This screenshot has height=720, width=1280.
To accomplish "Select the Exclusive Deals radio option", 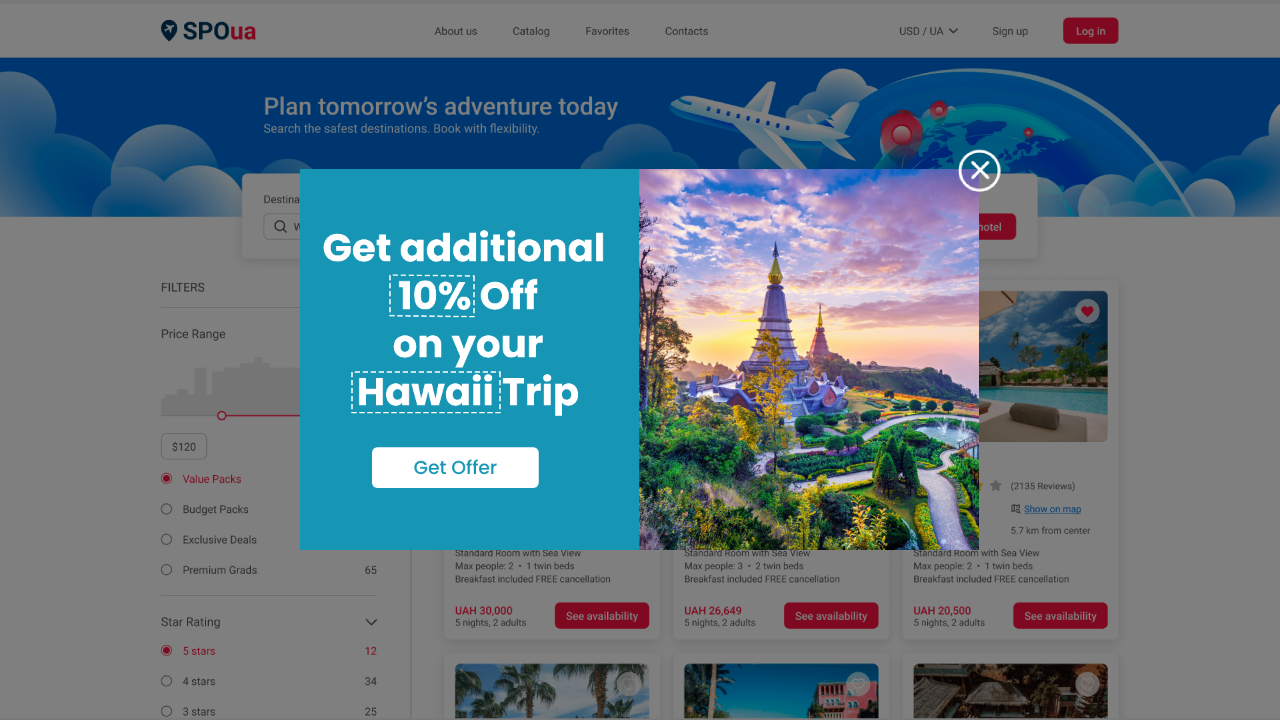I will coord(167,539).
